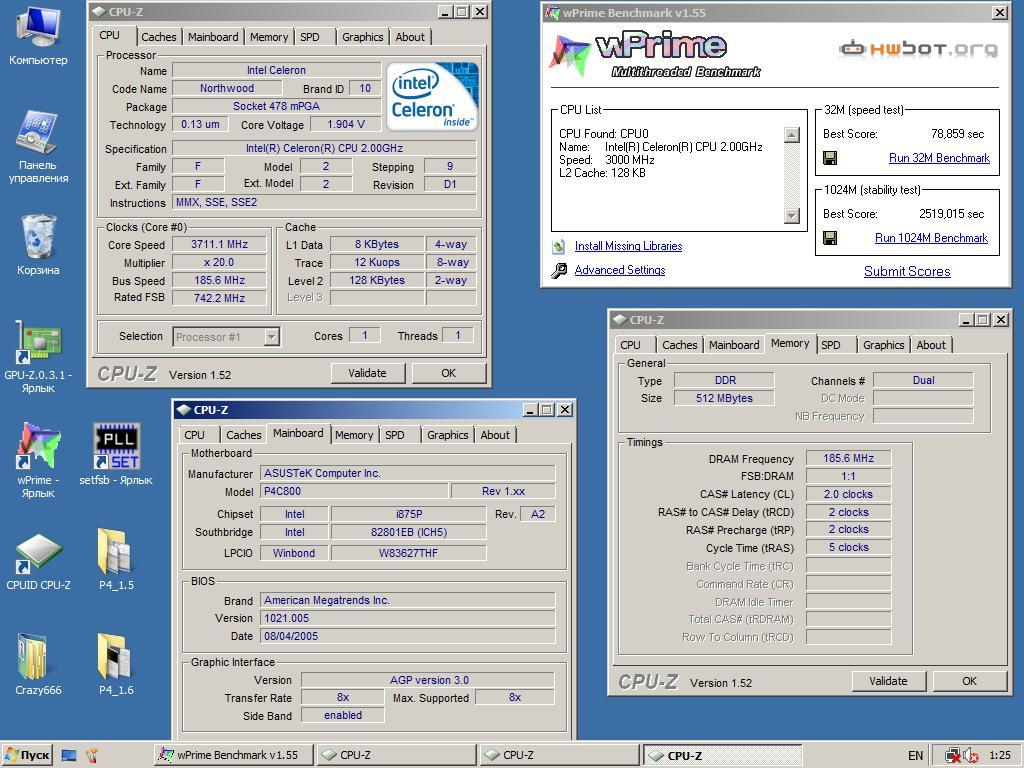Click the Install Missing Libraries icon
Image resolution: width=1024 pixels, height=768 pixels.
pyautogui.click(x=558, y=246)
